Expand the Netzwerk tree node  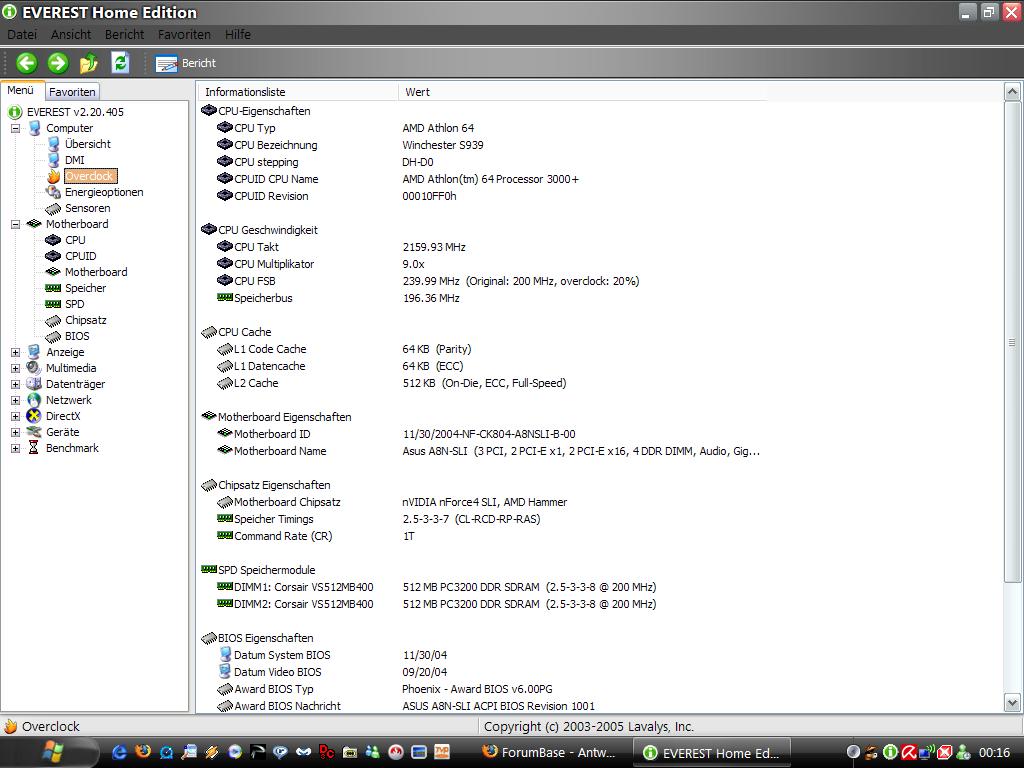15,400
